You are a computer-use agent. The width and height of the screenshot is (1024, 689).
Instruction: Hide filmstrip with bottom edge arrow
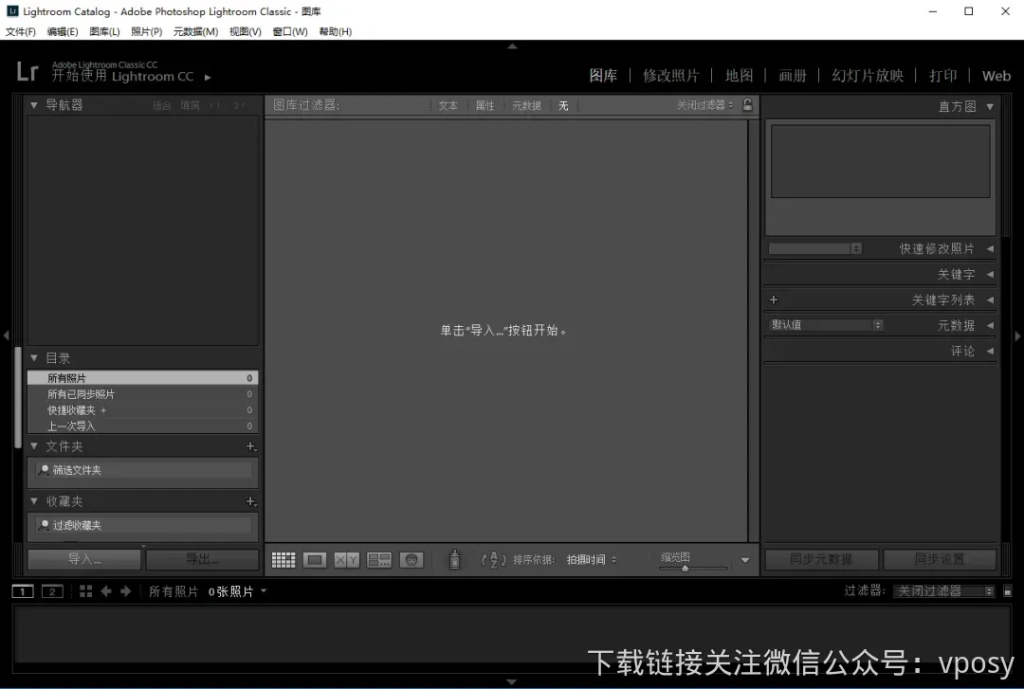(512, 682)
